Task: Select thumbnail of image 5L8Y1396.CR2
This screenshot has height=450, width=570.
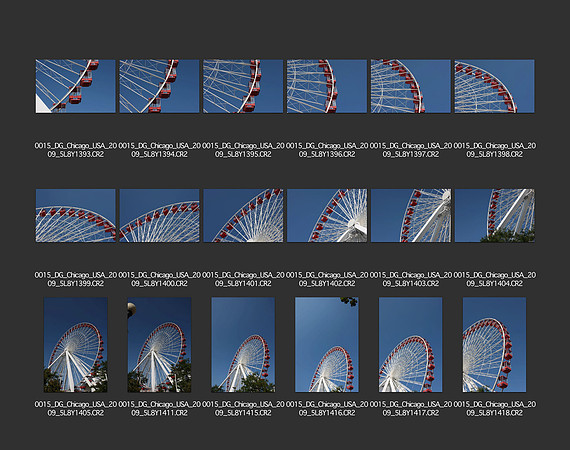Action: click(x=327, y=86)
